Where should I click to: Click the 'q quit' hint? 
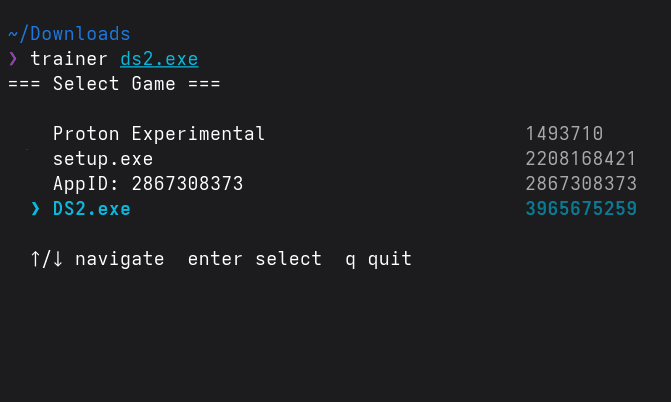[x=379, y=259]
